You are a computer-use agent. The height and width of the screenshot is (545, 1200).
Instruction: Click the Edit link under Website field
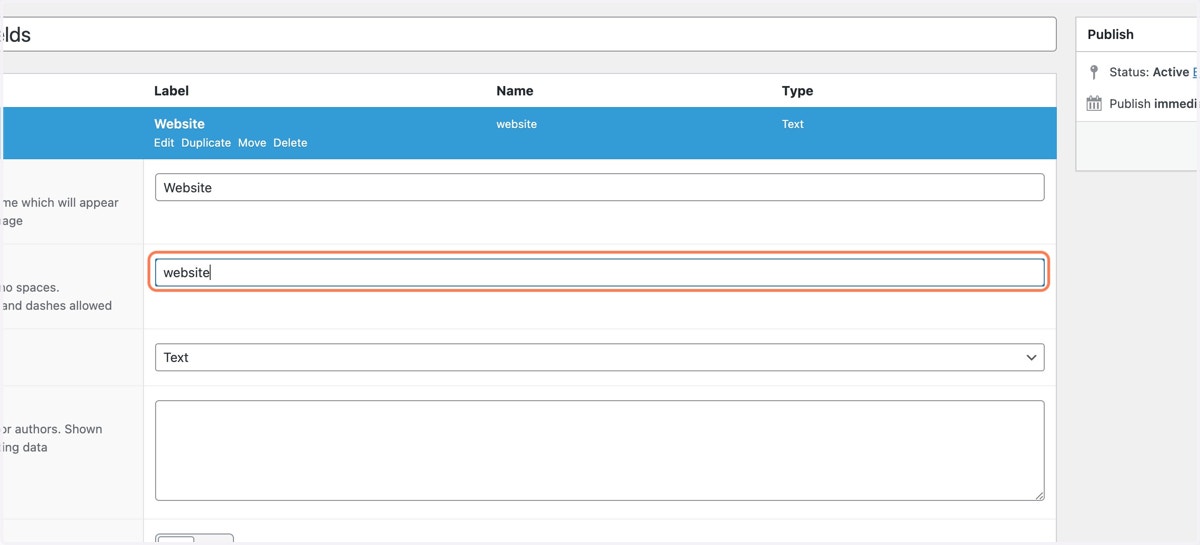click(164, 143)
